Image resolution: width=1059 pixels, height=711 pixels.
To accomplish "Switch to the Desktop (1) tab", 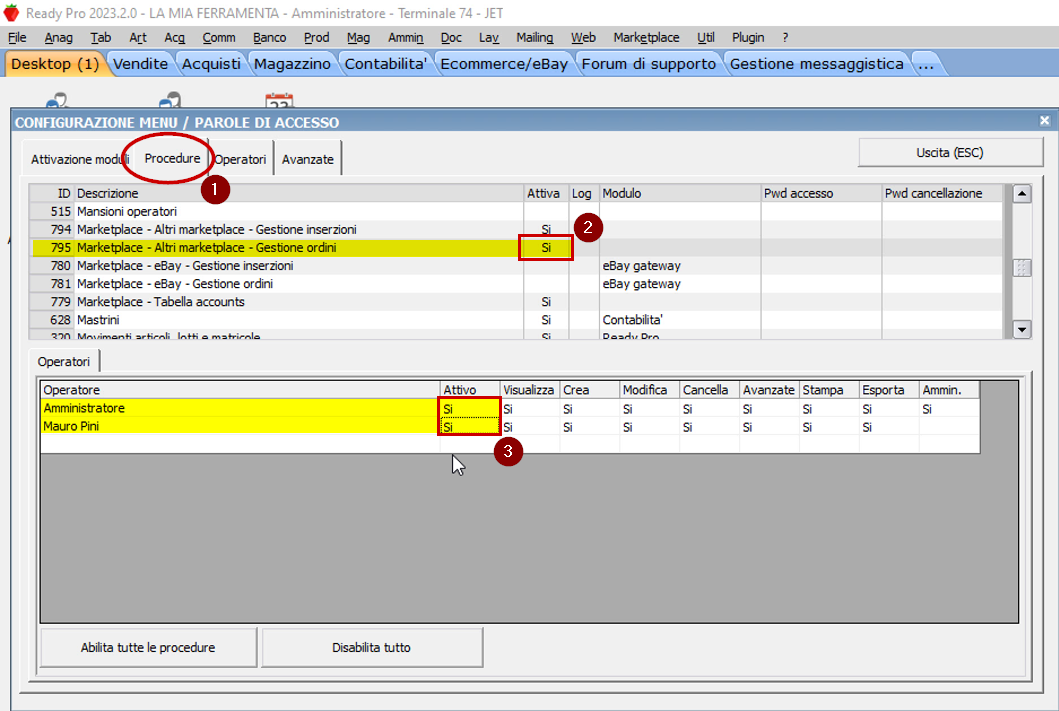I will click(55, 64).
